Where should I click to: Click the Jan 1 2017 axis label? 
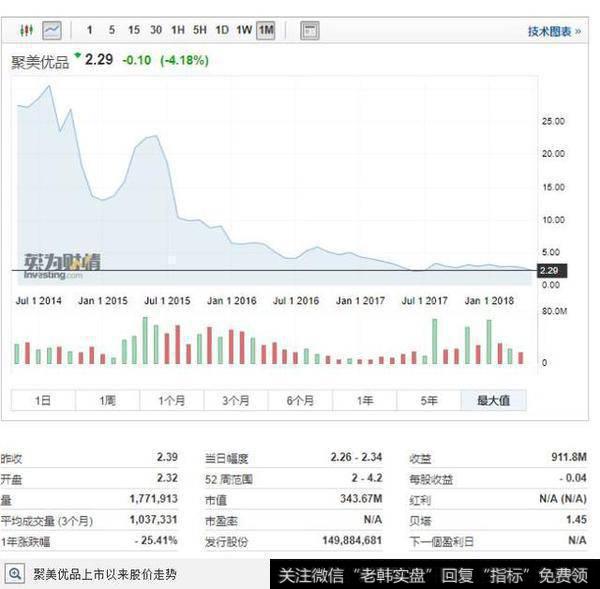[360, 301]
